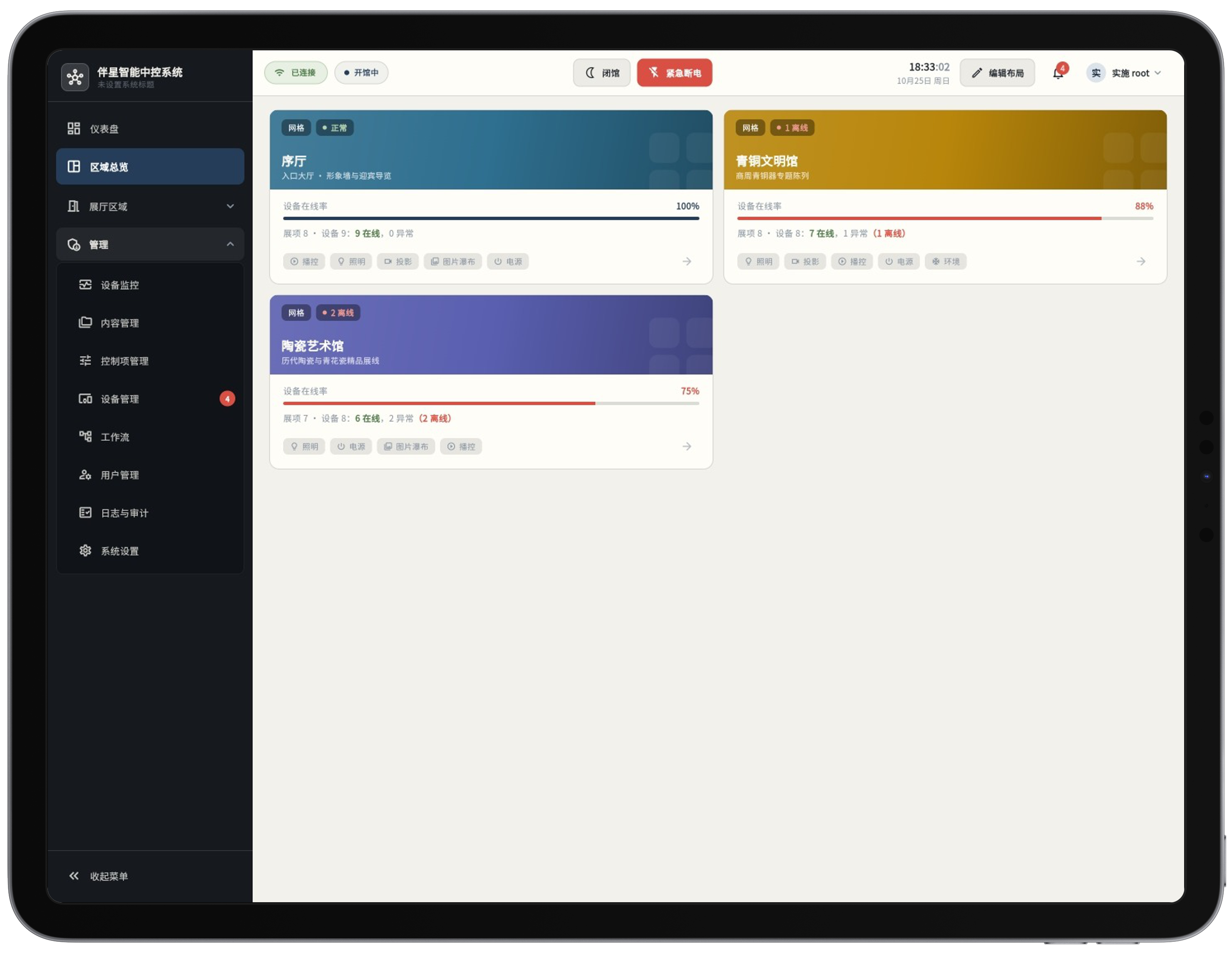Collapse the 管理 menu section
The width and height of the screenshot is (1232, 953).
point(150,244)
